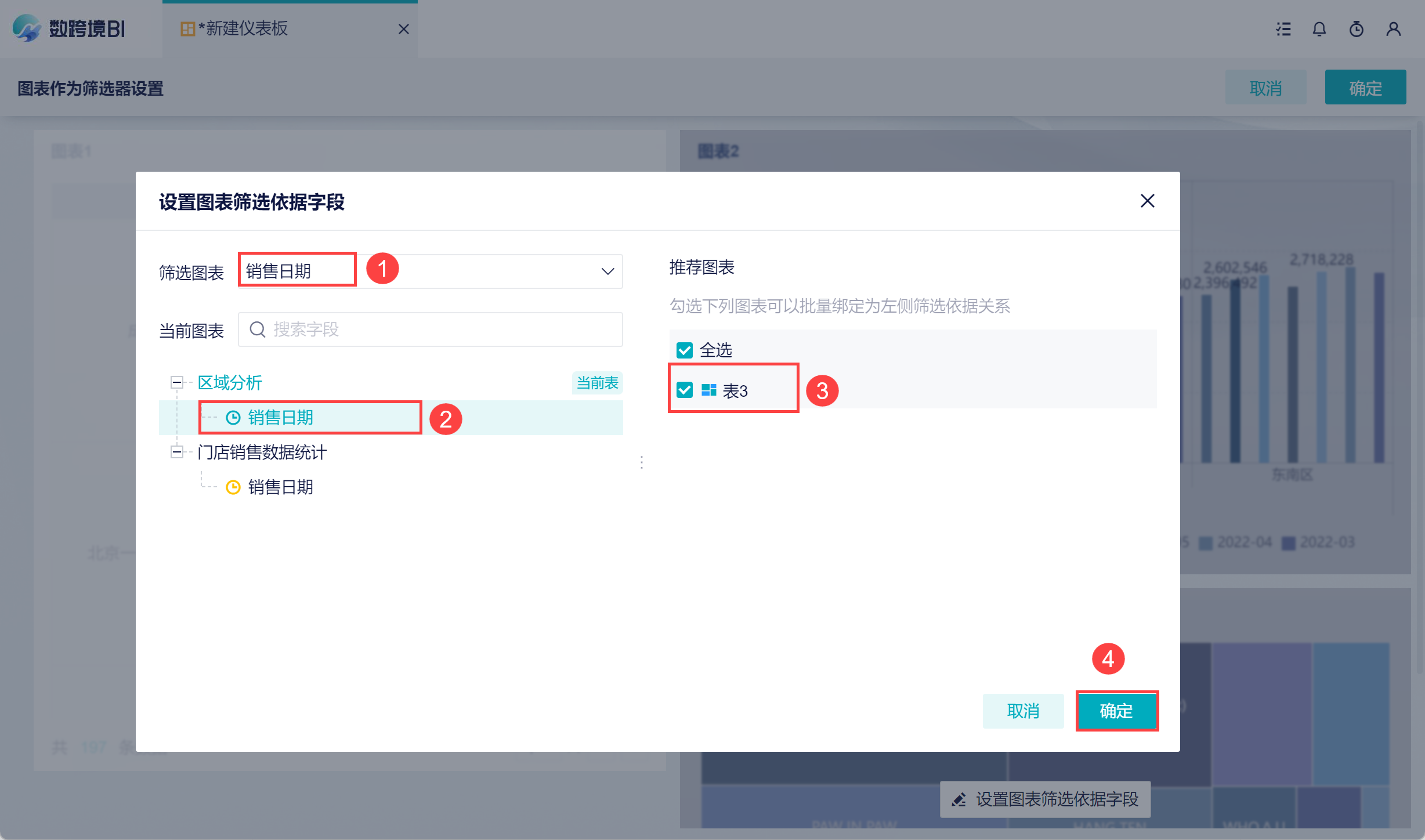
Task: Click the task list icon in header
Action: (x=1283, y=29)
